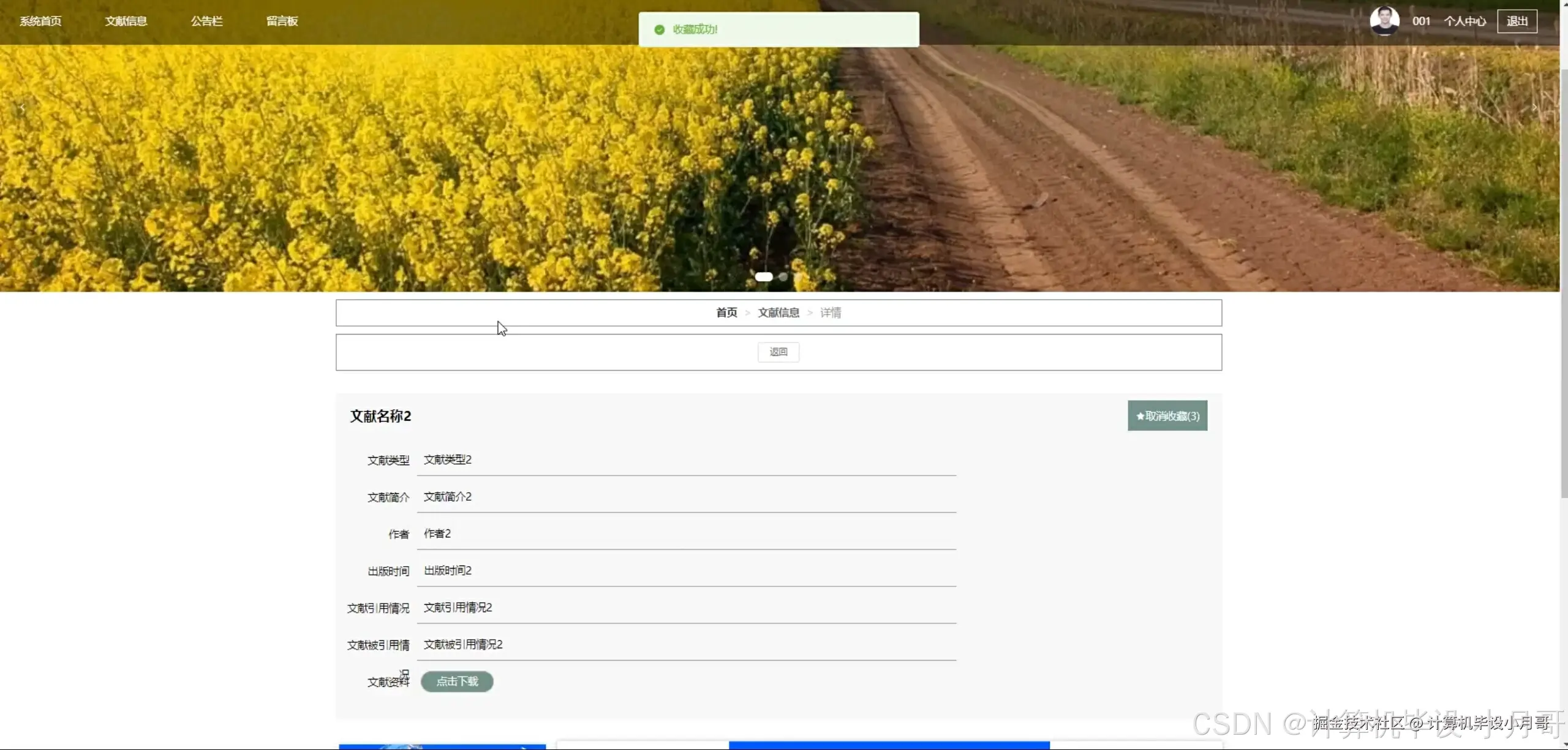Click the 返回 button
The image size is (1568, 750).
pyautogui.click(x=778, y=352)
